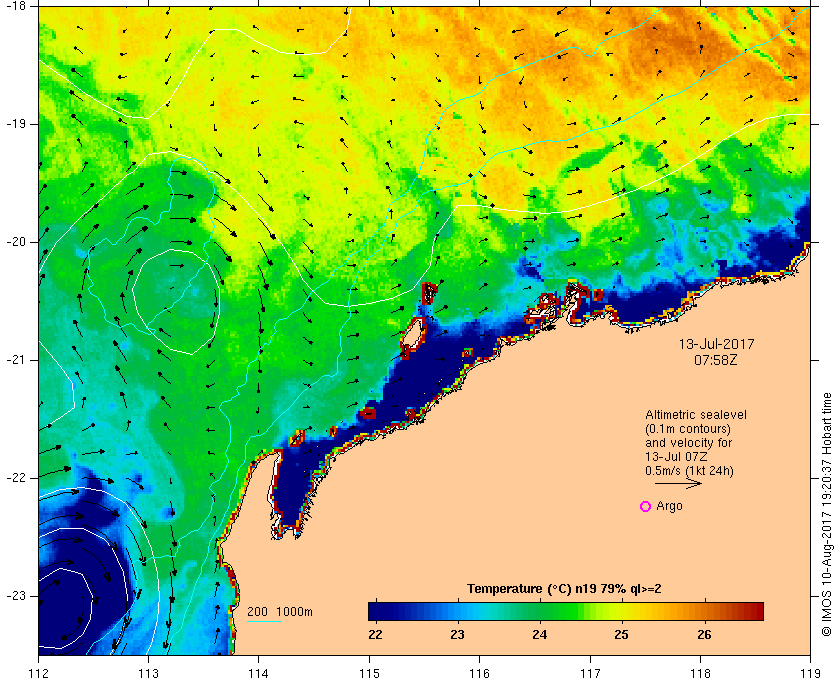Viewport: 840px width, 680px height.
Task: Click the longitude axis label '118'
Action: (x=700, y=672)
